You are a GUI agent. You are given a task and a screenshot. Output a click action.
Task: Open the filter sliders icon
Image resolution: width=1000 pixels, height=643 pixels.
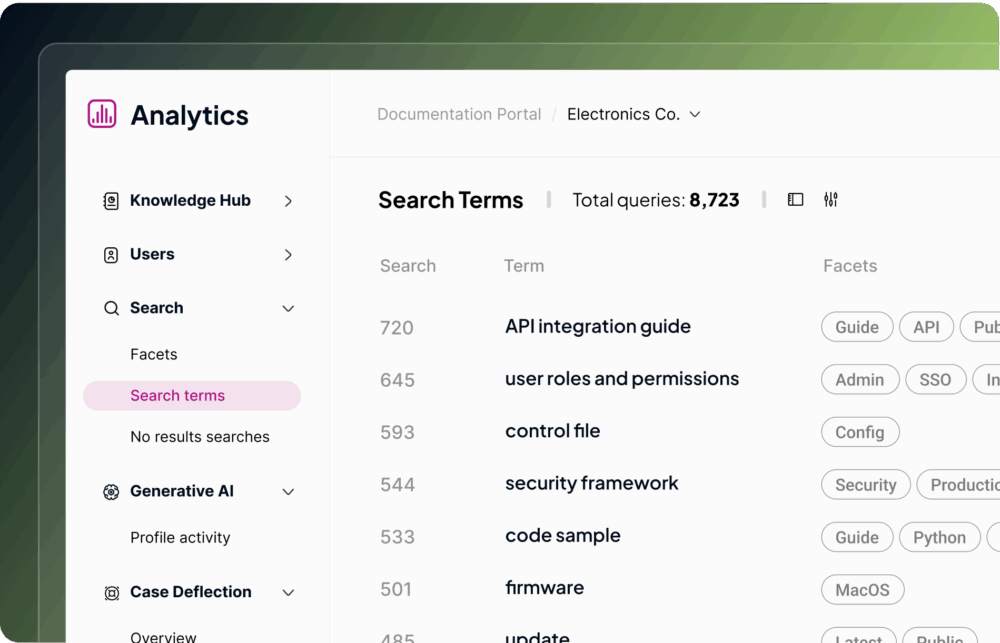tap(830, 200)
